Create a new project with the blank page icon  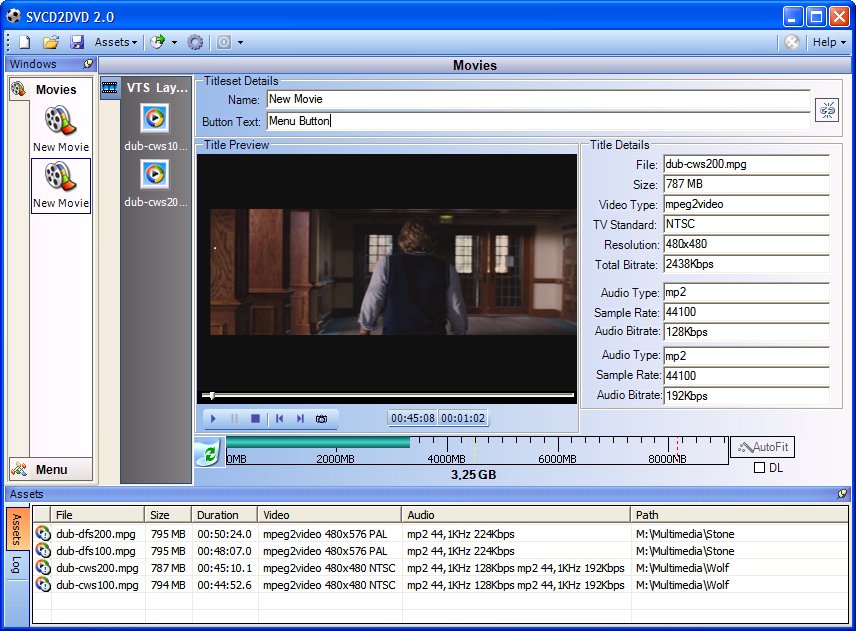pos(25,42)
